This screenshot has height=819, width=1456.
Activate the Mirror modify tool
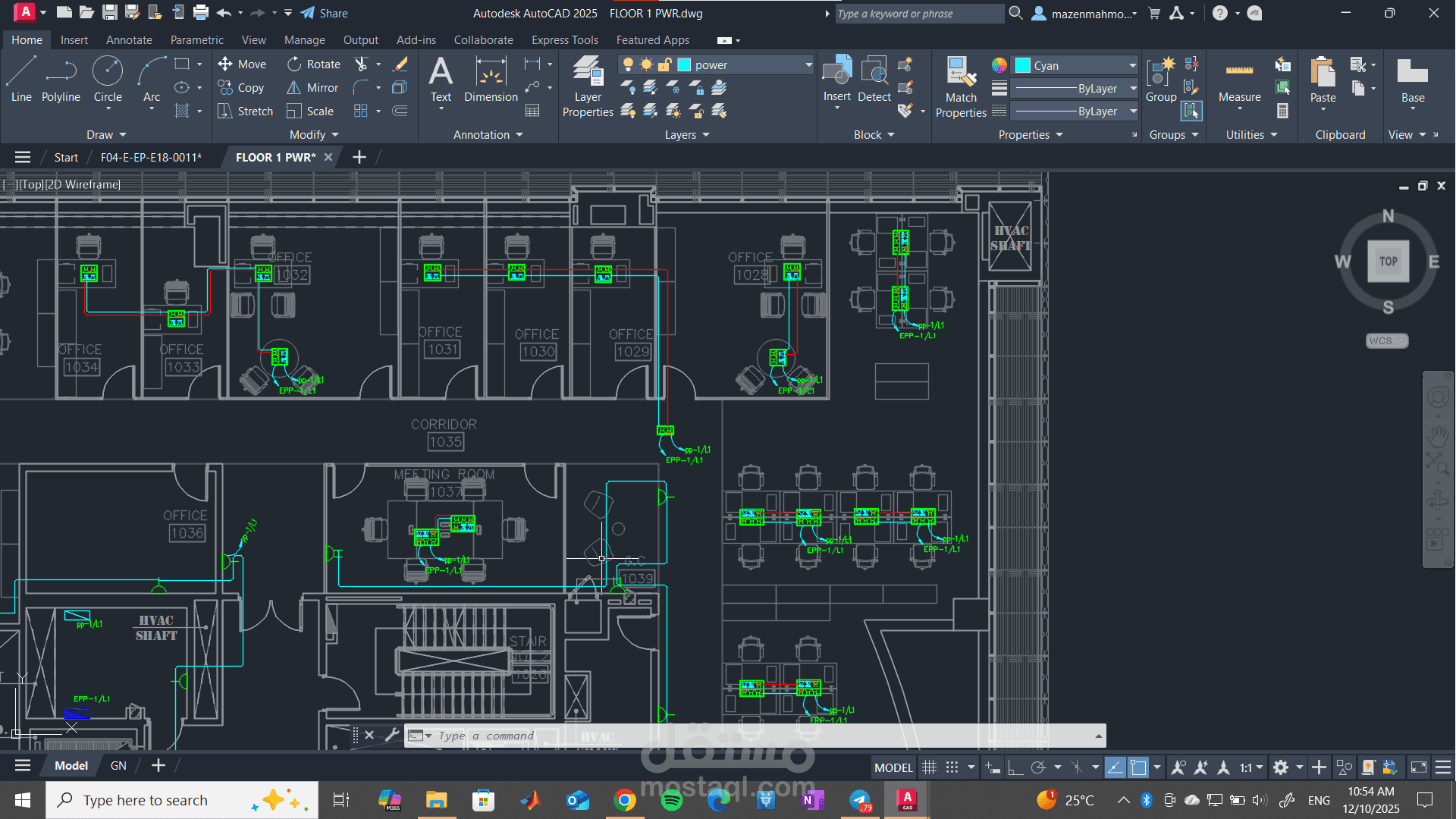(x=312, y=88)
